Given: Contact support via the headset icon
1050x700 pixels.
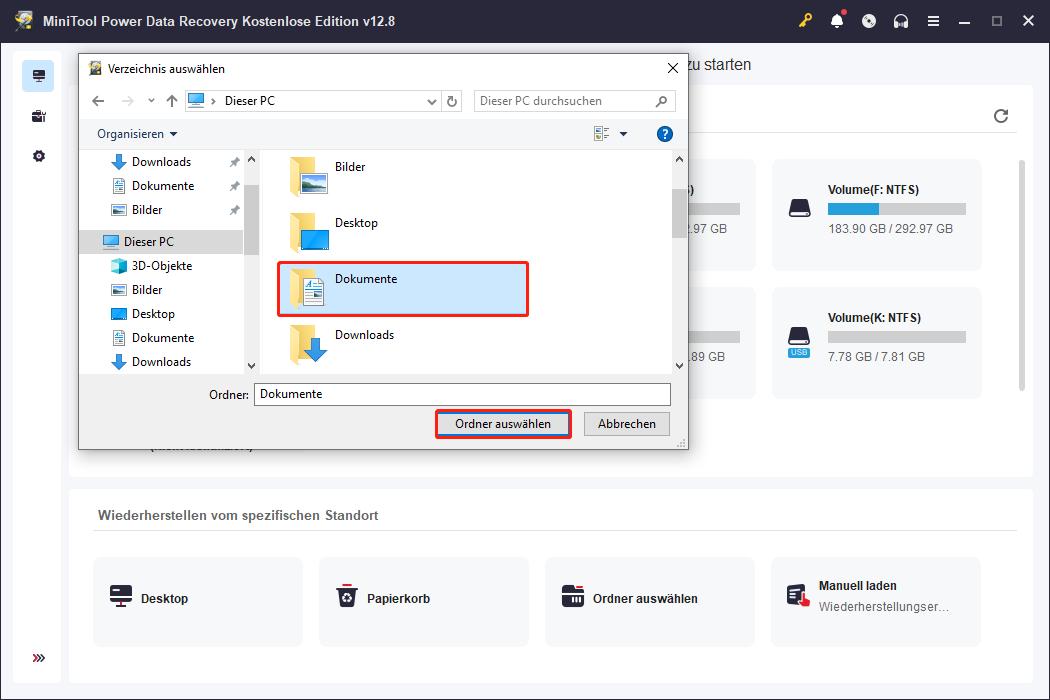Looking at the screenshot, I should pos(901,20).
